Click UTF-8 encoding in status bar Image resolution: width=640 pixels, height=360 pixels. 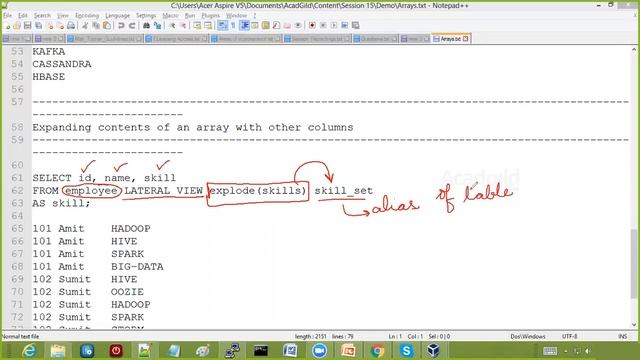[569, 336]
